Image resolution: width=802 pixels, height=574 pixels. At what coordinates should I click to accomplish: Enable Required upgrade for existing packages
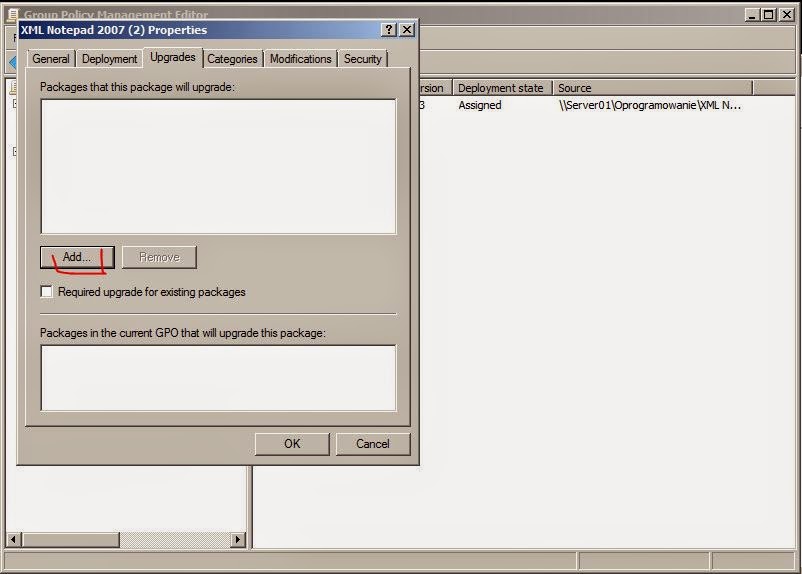[47, 292]
